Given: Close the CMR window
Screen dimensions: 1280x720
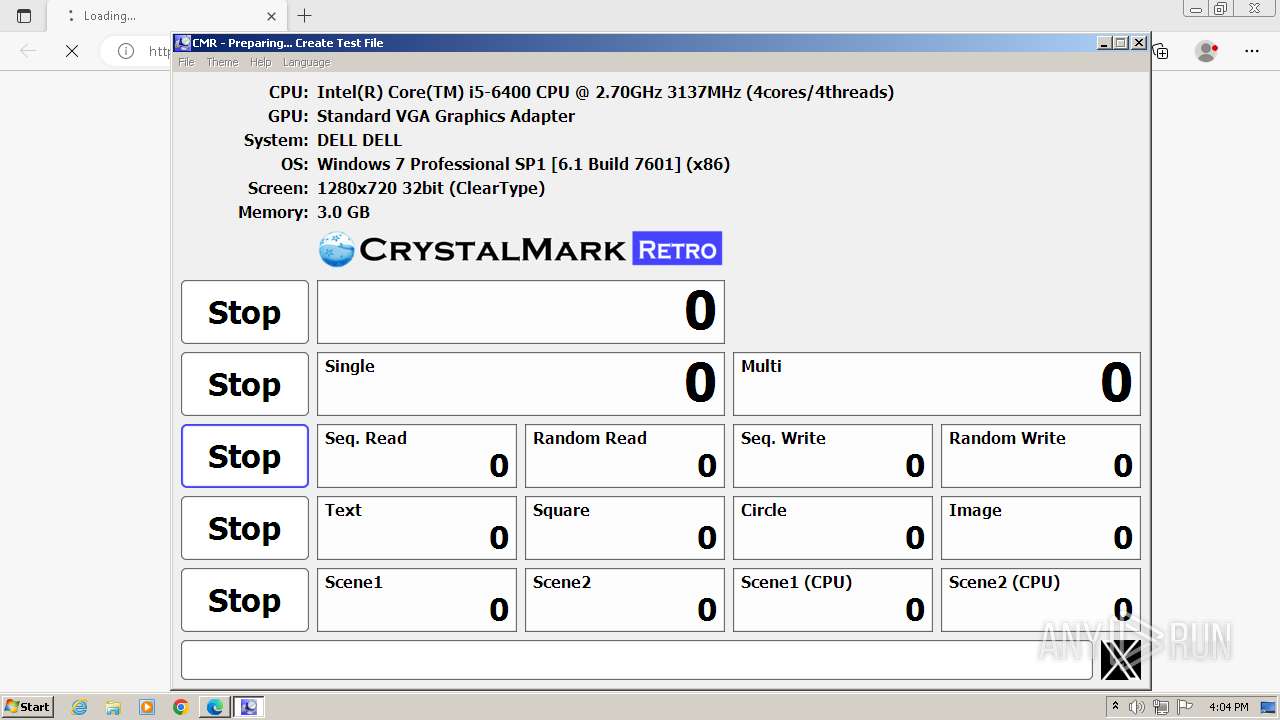Looking at the screenshot, I should coord(1139,43).
